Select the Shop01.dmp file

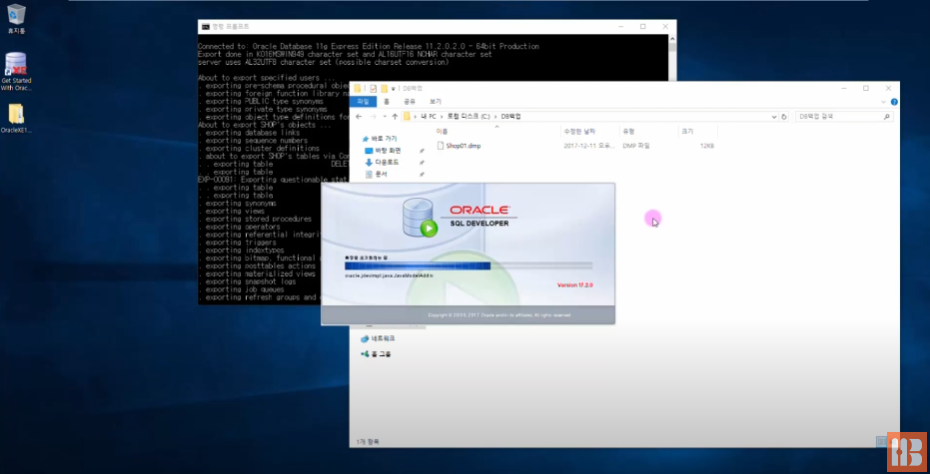tap(458, 145)
